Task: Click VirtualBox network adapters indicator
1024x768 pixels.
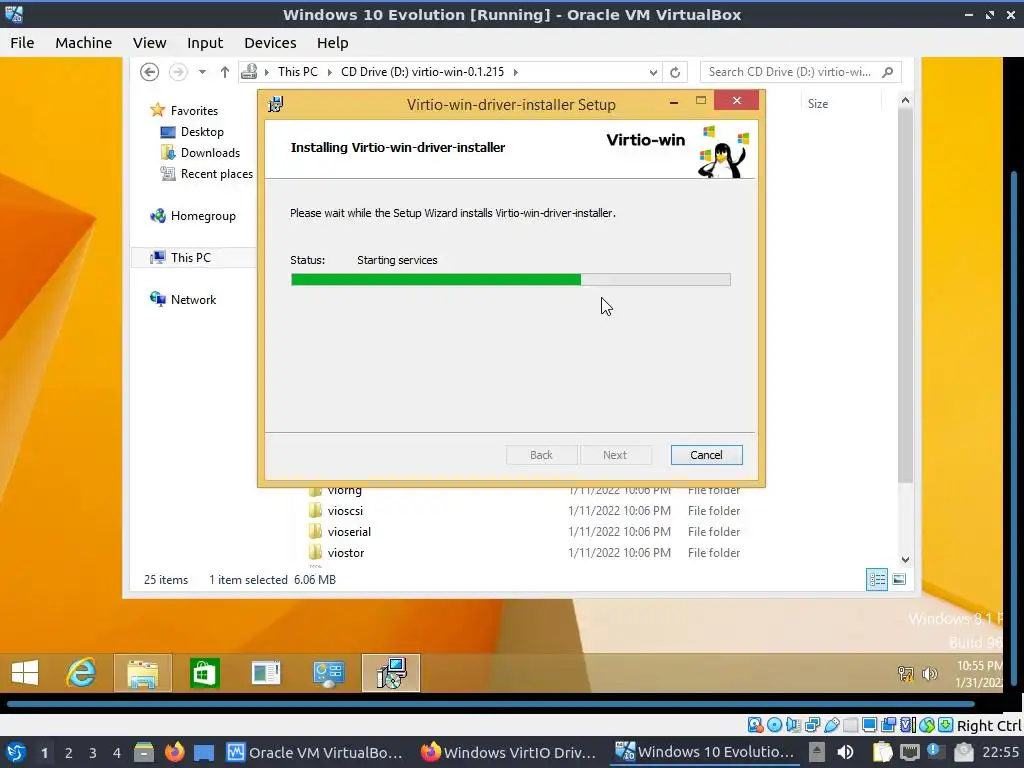Action: 812,725
